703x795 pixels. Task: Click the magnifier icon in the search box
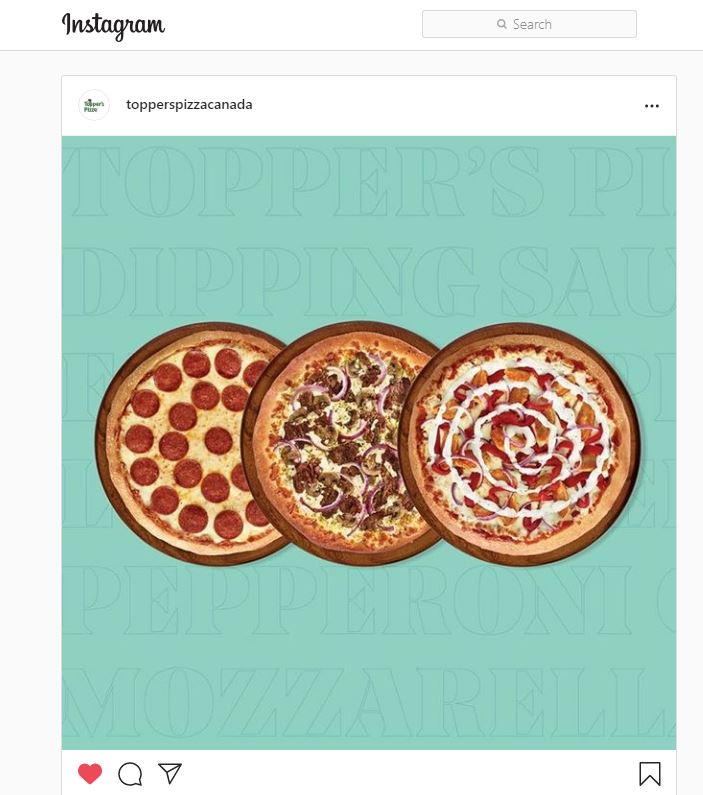click(502, 24)
